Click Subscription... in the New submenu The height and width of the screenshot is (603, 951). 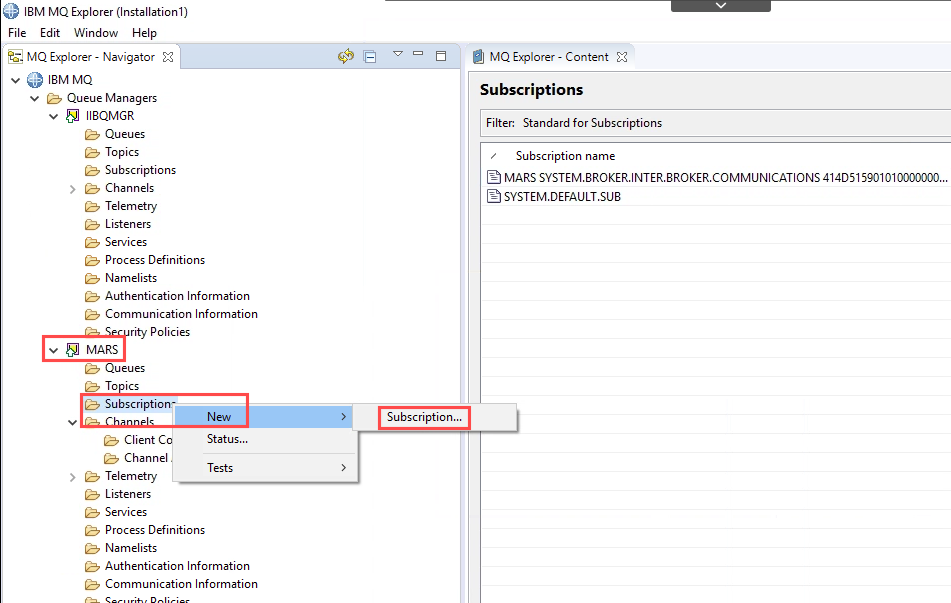coord(424,417)
